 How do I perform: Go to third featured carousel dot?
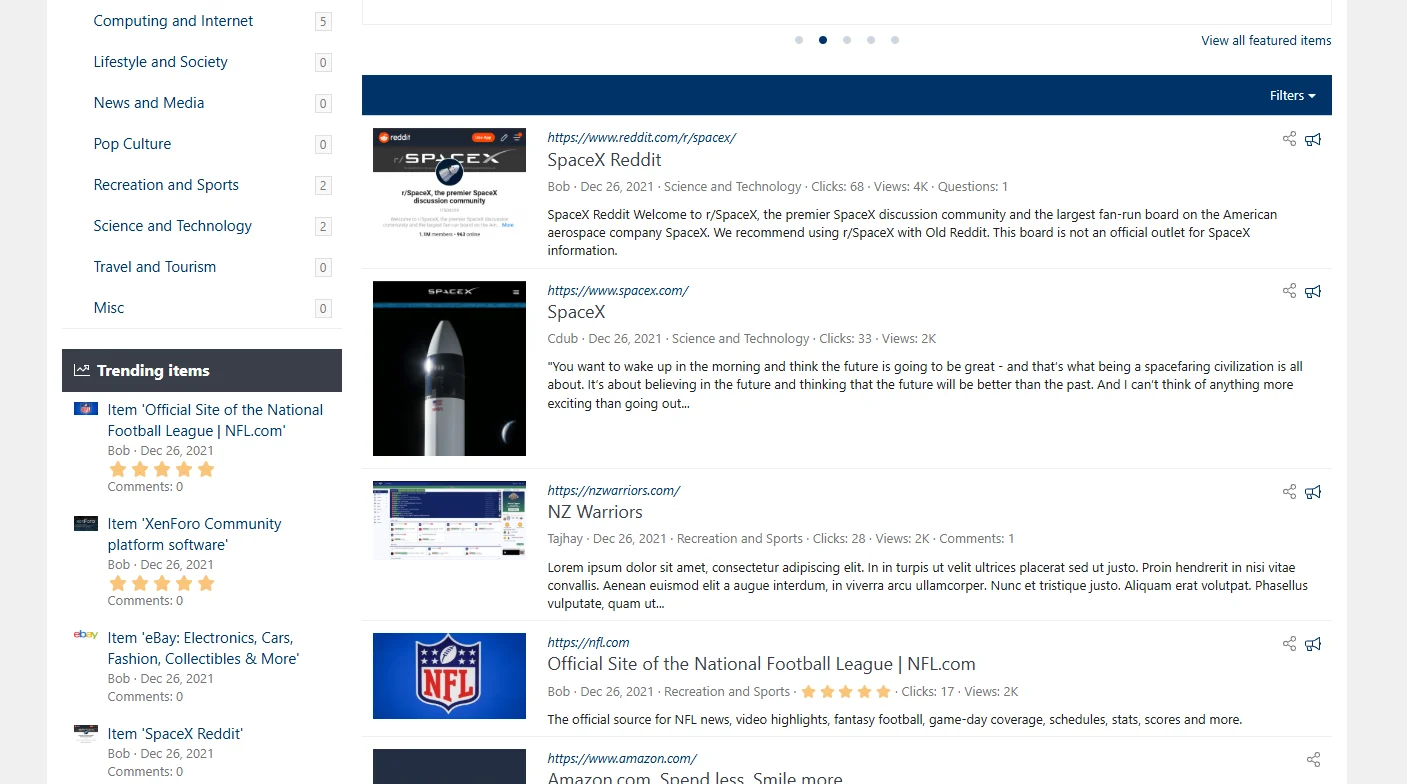847,40
